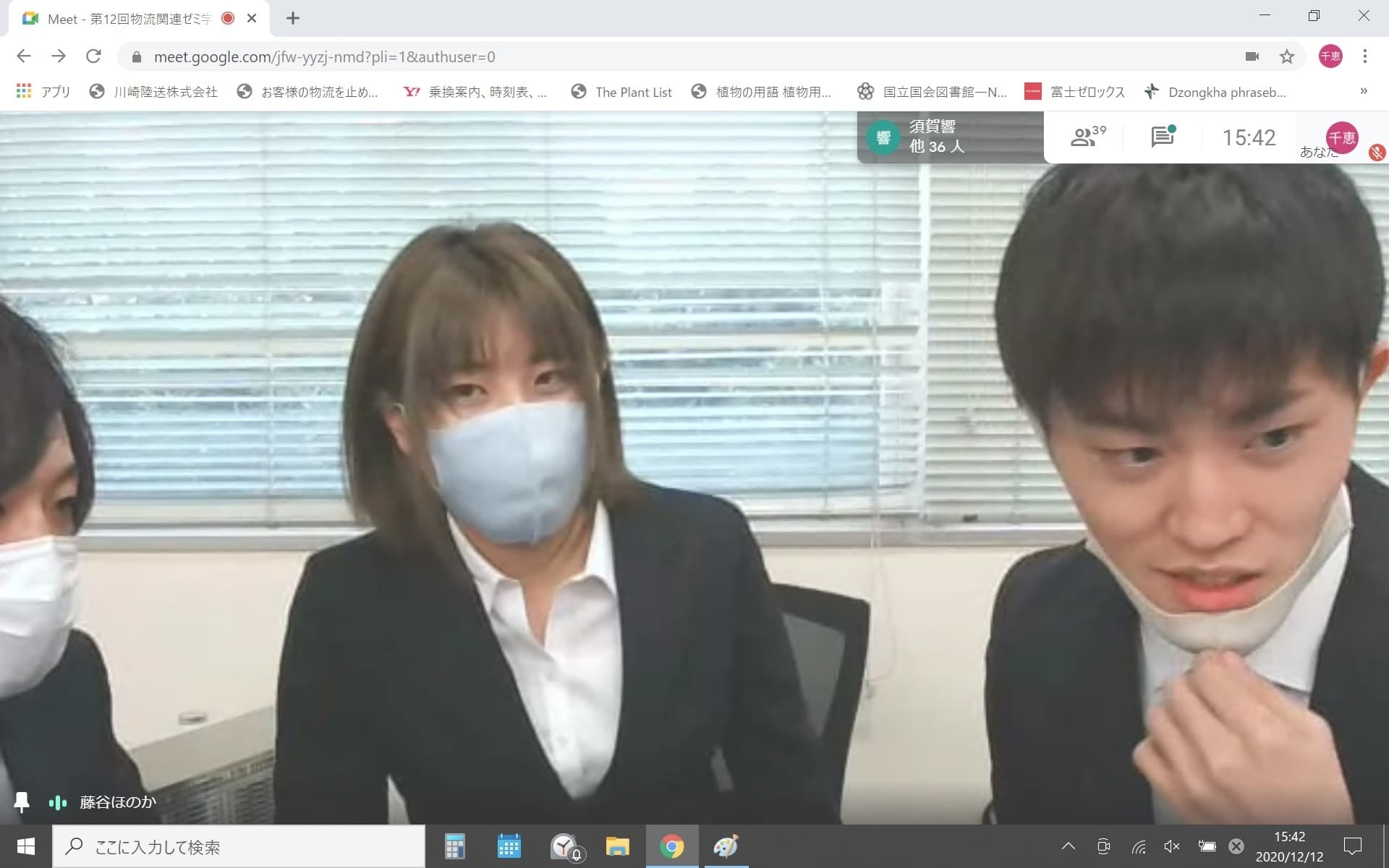Reload the Google Meet page

[x=93, y=56]
